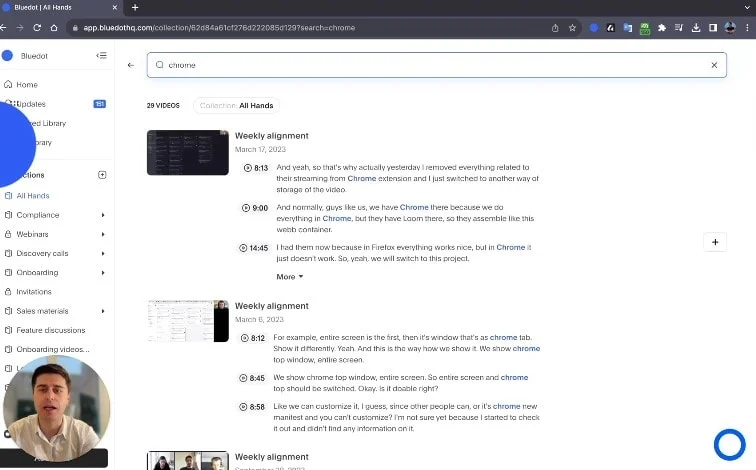The height and width of the screenshot is (470, 756).
Task: Click the 151 updates badge
Action: click(99, 104)
